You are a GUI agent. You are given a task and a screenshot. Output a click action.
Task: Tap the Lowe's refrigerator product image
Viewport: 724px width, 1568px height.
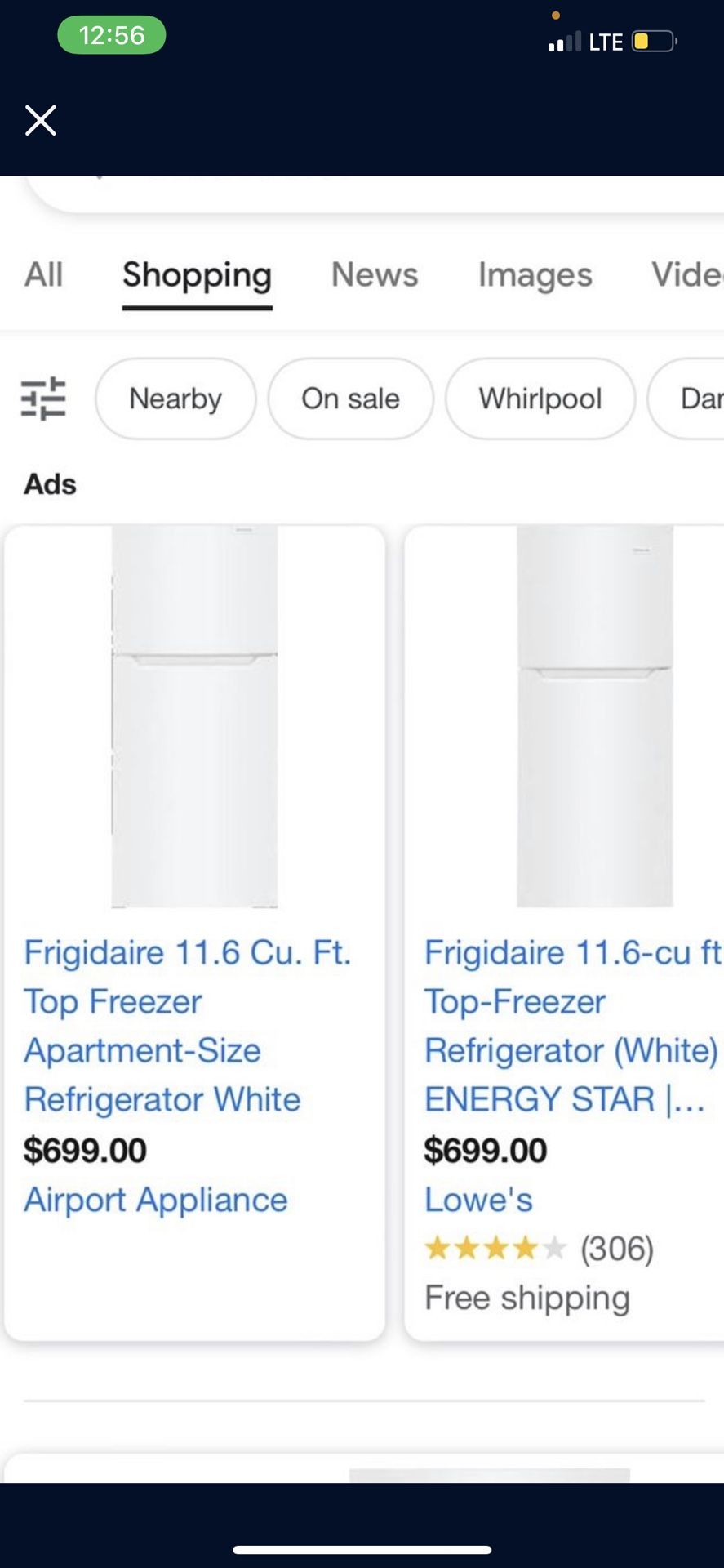click(594, 716)
